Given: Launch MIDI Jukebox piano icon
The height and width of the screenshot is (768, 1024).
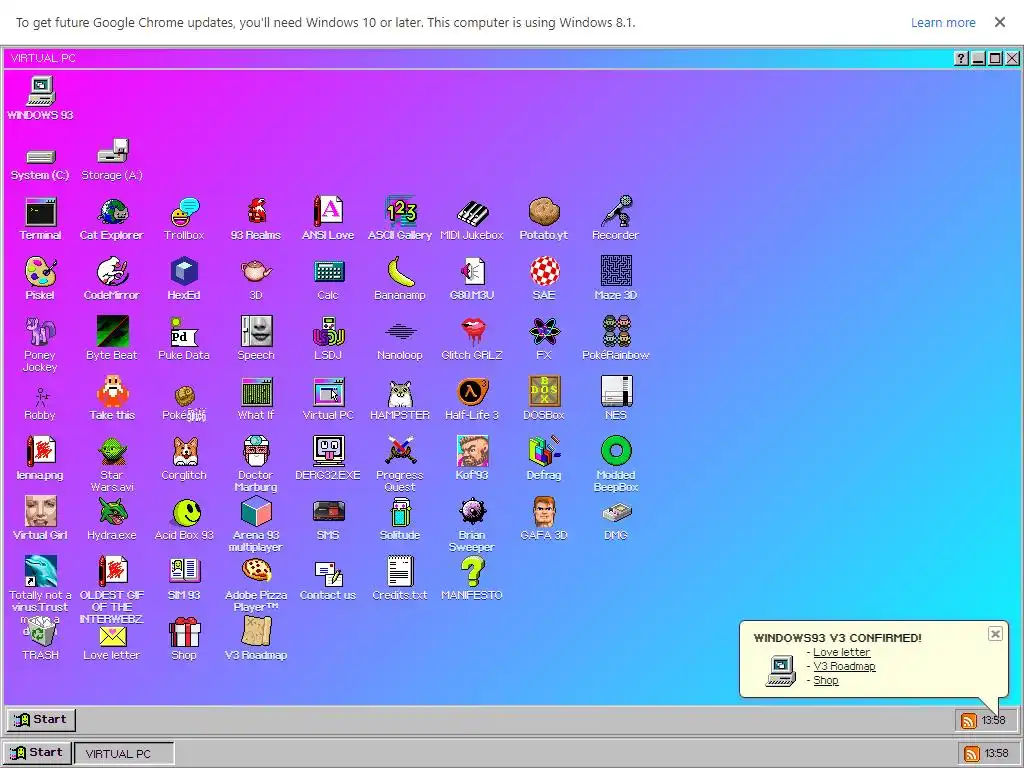Looking at the screenshot, I should (472, 219).
